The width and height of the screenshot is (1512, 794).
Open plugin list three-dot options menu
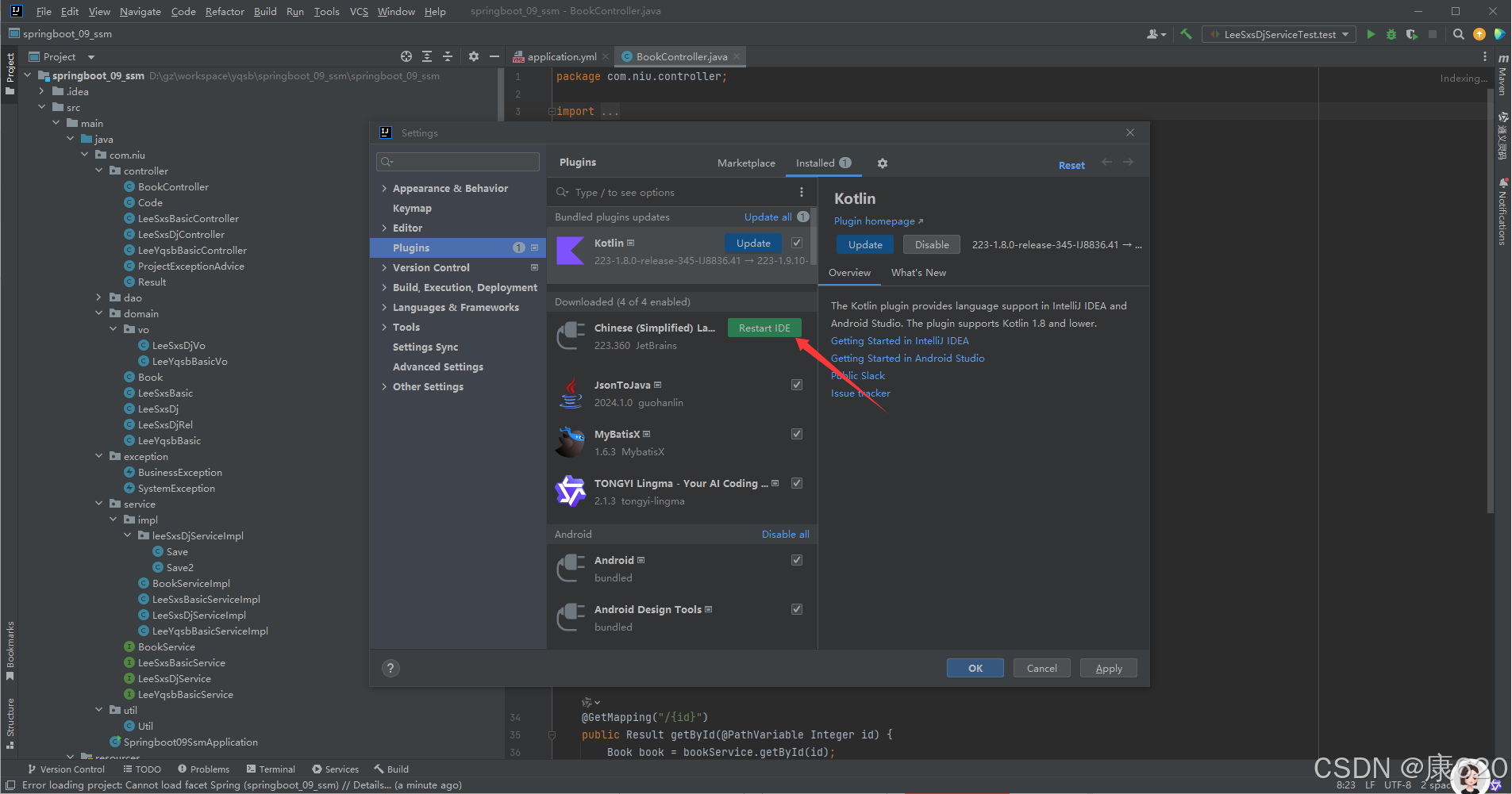802,192
